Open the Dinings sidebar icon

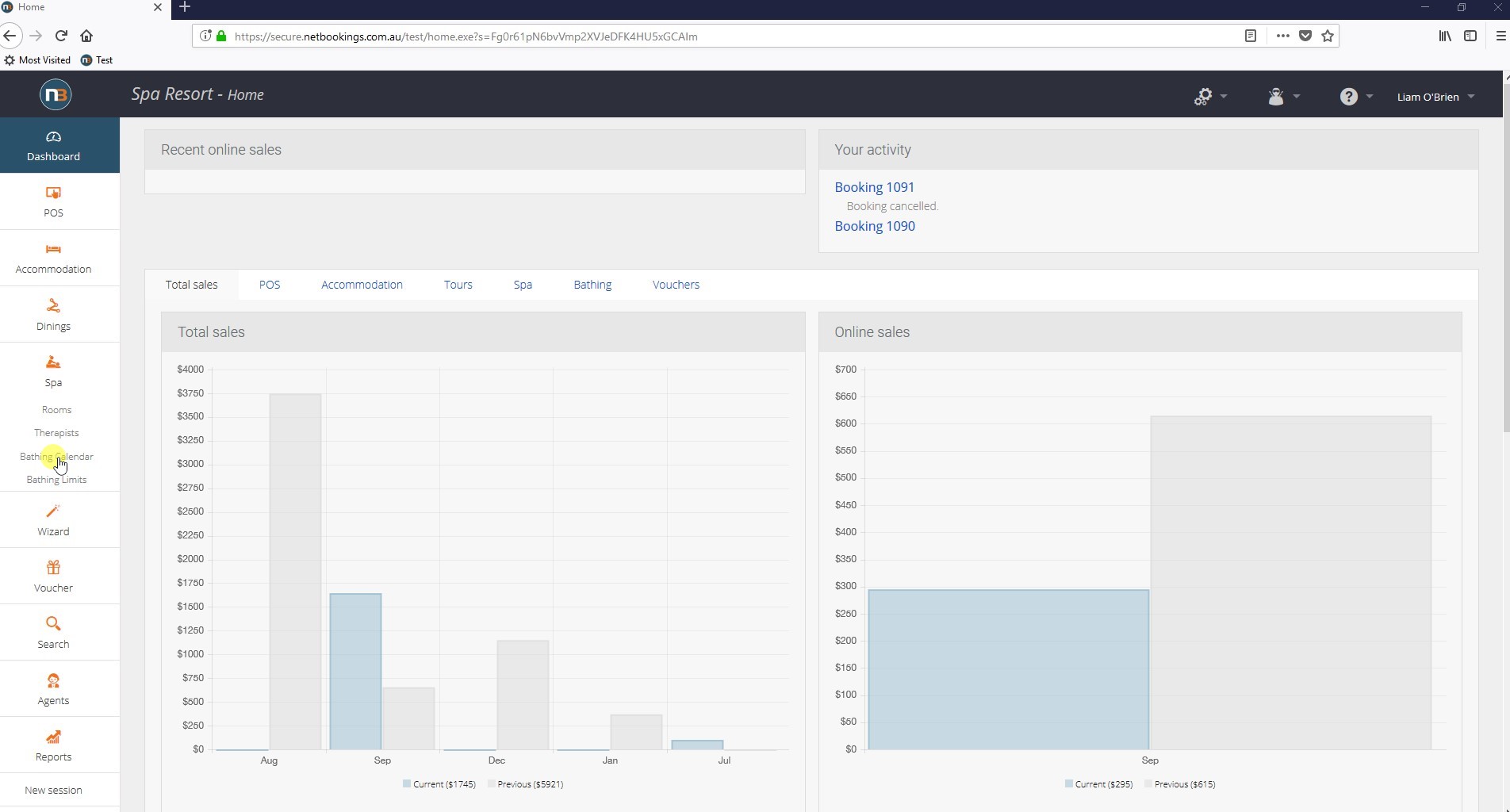pyautogui.click(x=53, y=305)
